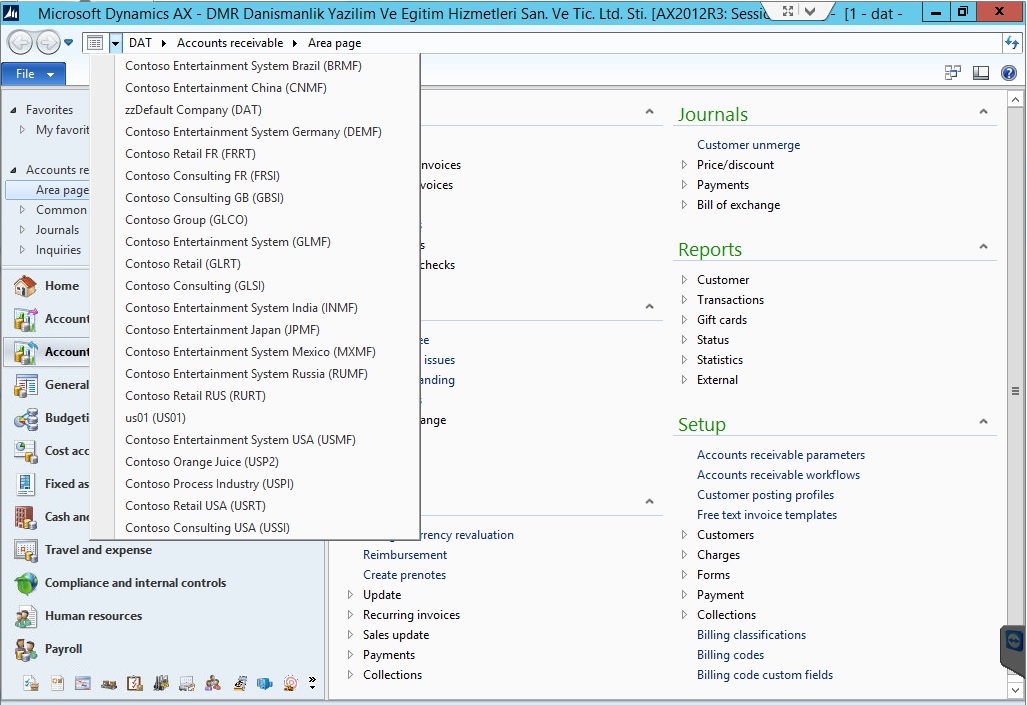Click the Back navigation arrow button
The image size is (1027, 705).
click(x=20, y=43)
